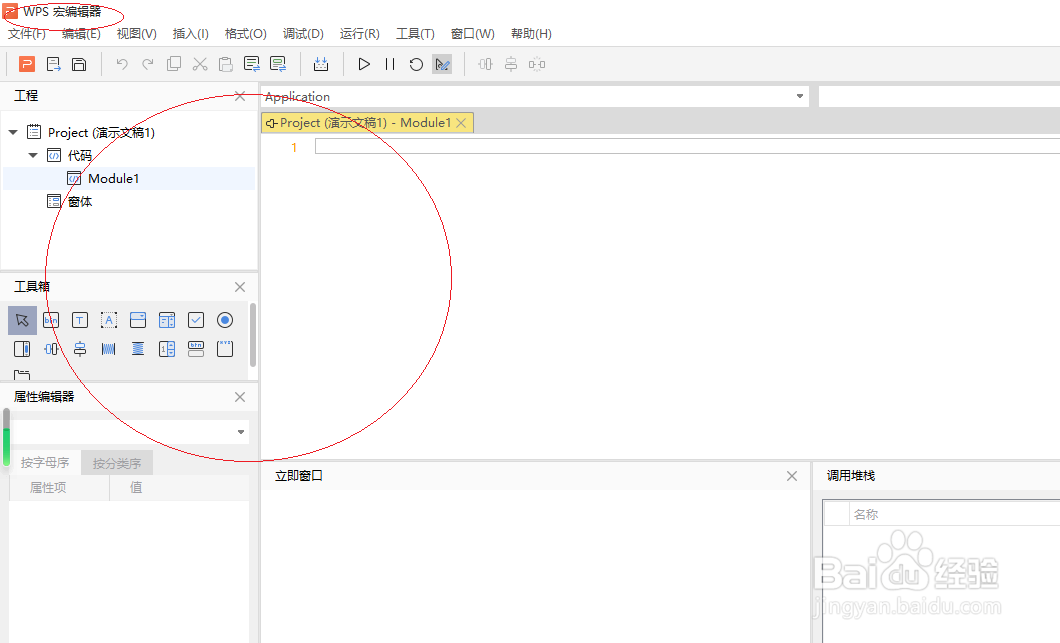Select the vertical layout control in toolbox
This screenshot has width=1060, height=643.
click(x=80, y=349)
